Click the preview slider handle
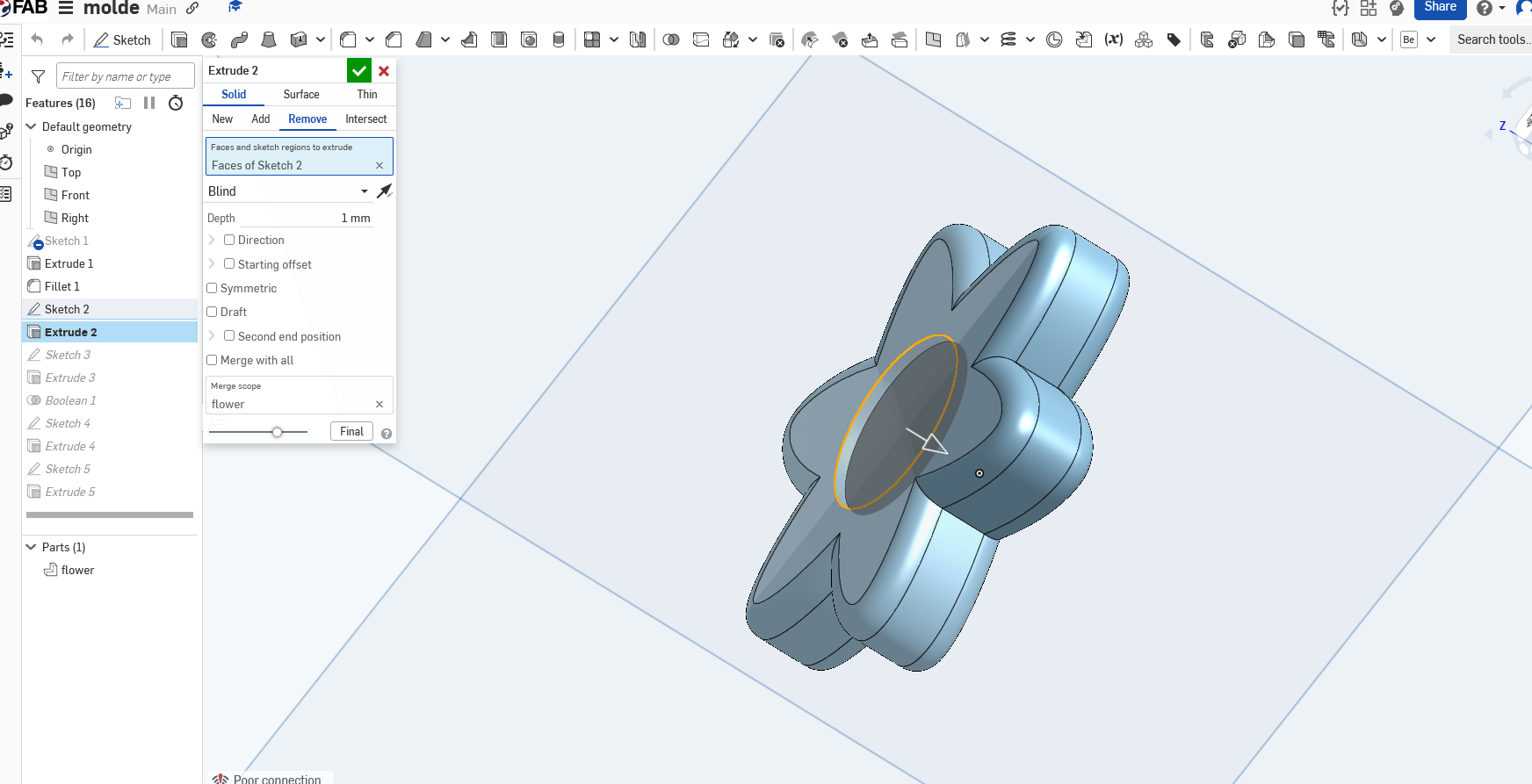The image size is (1532, 784). click(278, 432)
